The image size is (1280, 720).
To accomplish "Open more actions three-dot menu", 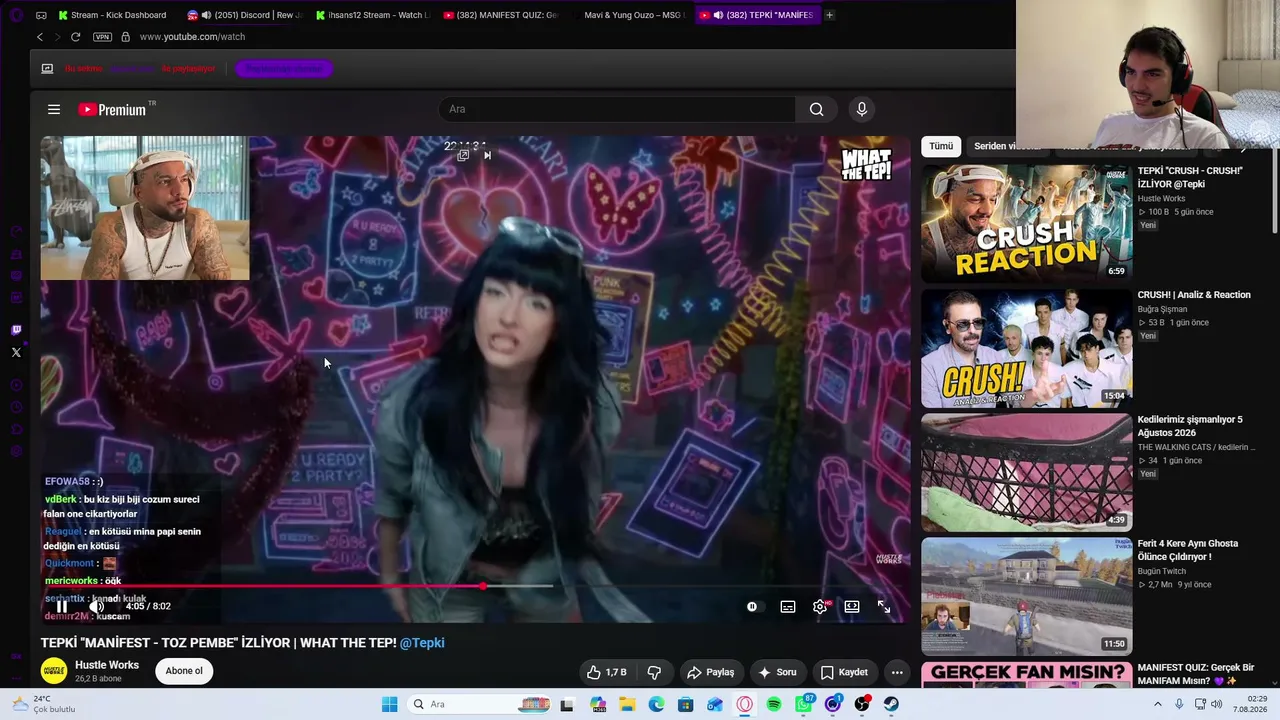I will click(x=897, y=672).
